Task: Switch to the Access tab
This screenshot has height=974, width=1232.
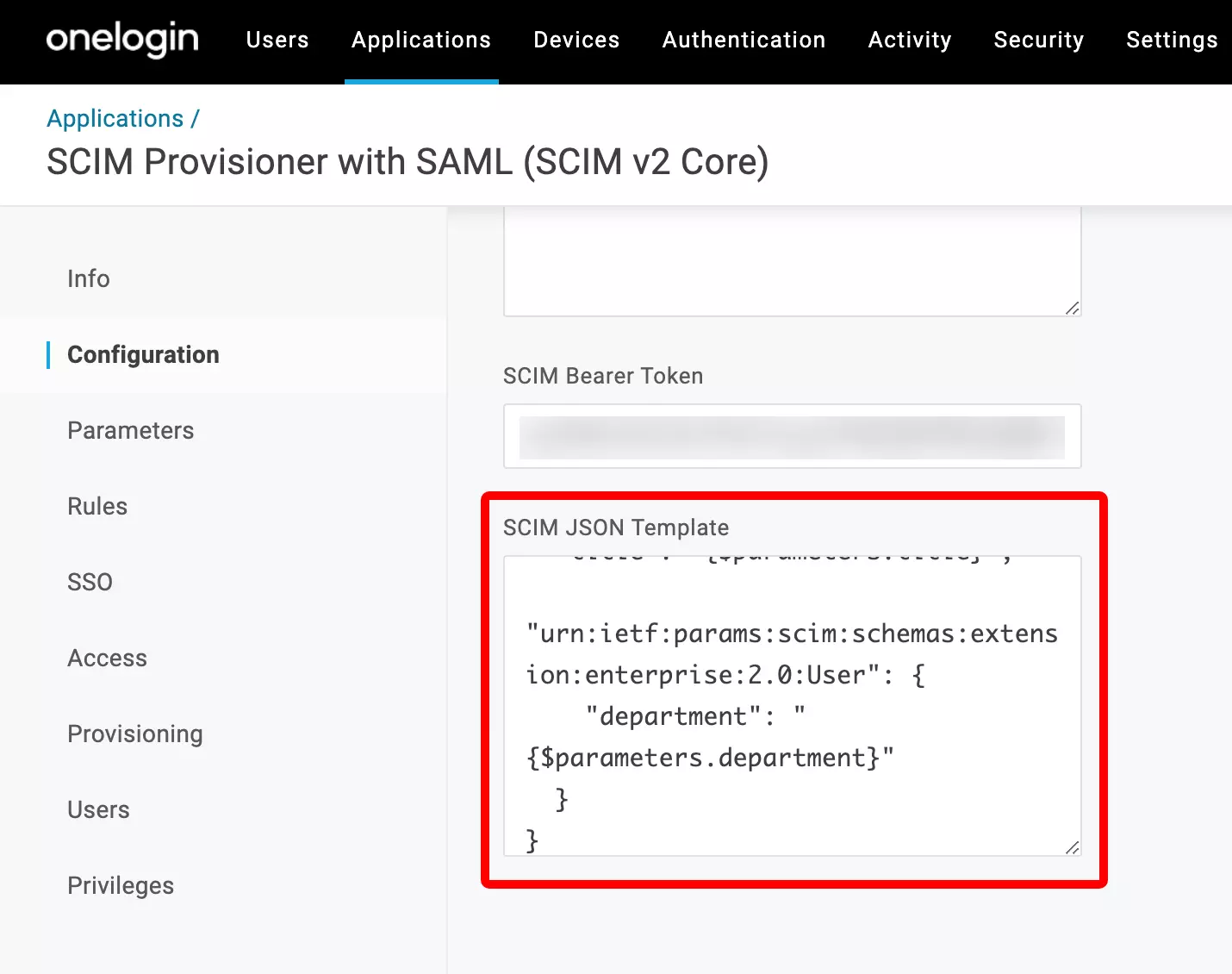Action: pos(108,658)
